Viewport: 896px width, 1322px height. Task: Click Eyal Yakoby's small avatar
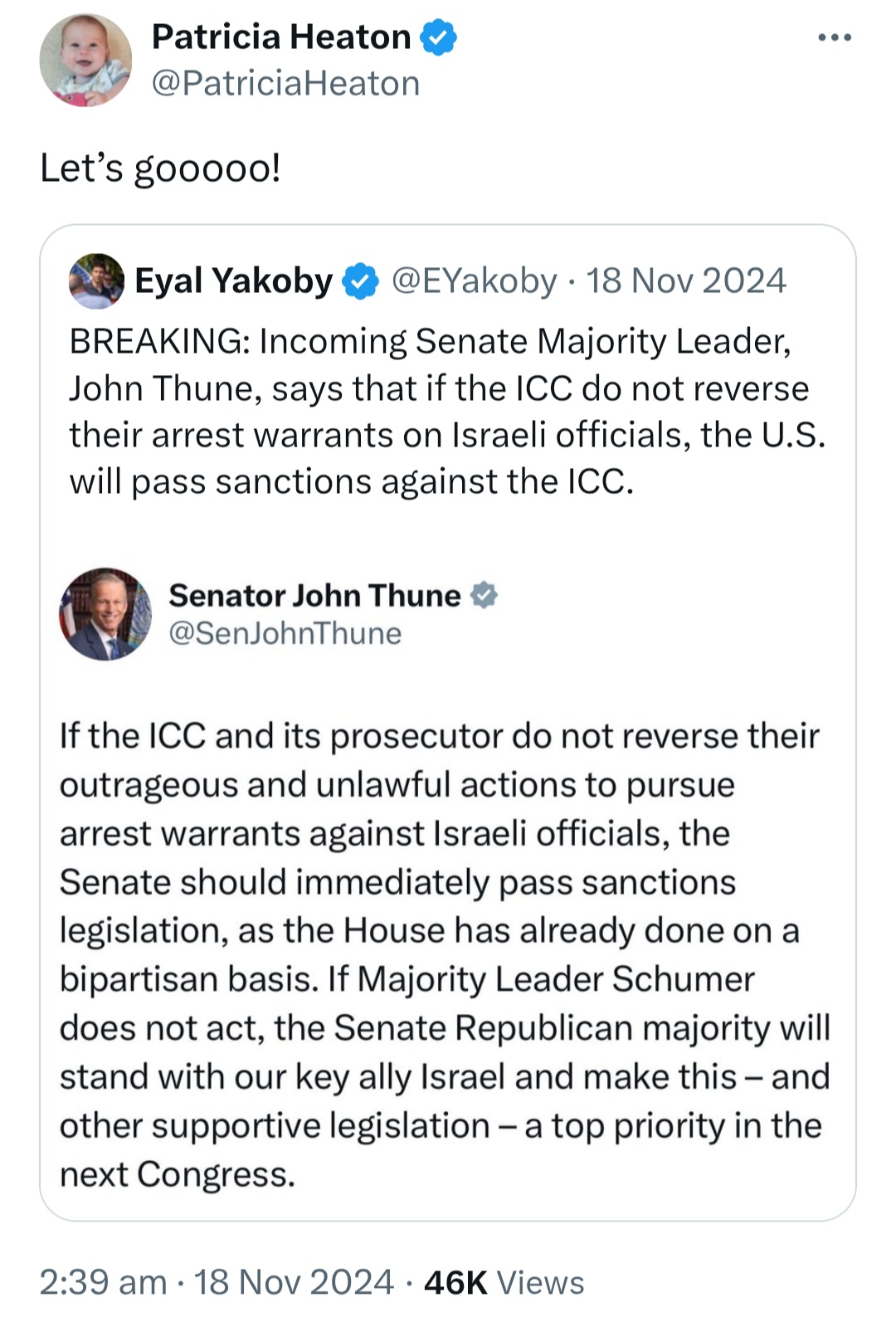point(96,280)
